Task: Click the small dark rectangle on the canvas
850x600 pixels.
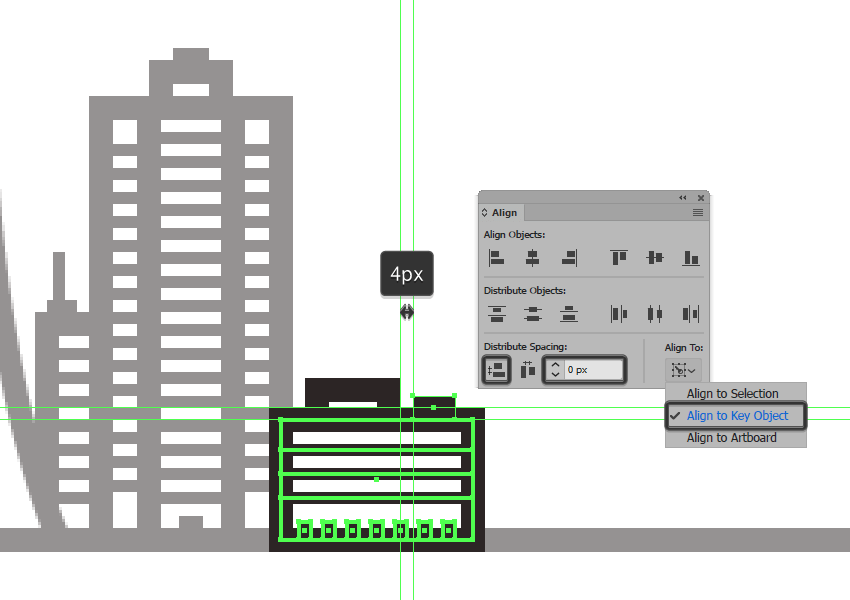Action: pyautogui.click(x=434, y=408)
